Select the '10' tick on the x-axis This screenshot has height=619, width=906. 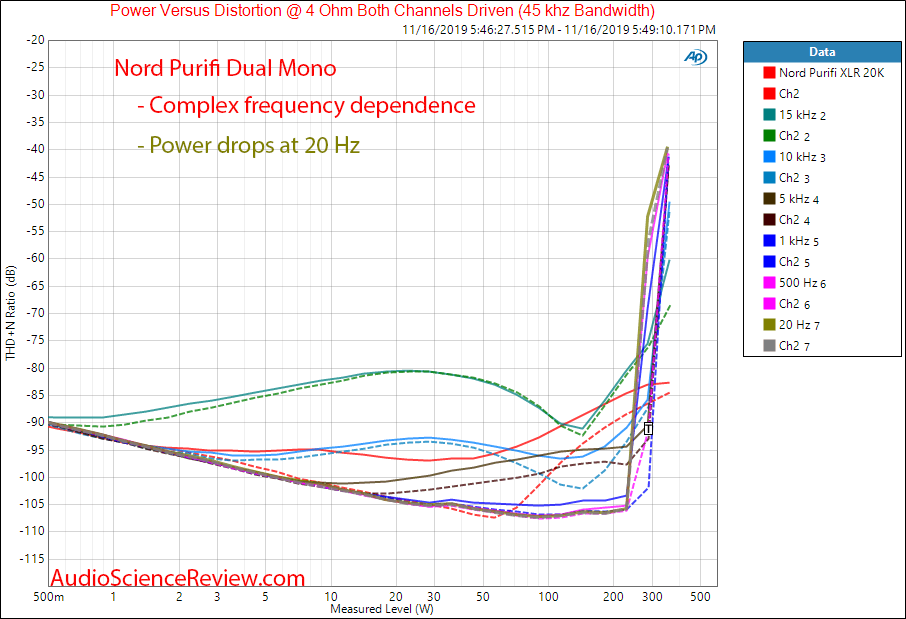coord(331,596)
